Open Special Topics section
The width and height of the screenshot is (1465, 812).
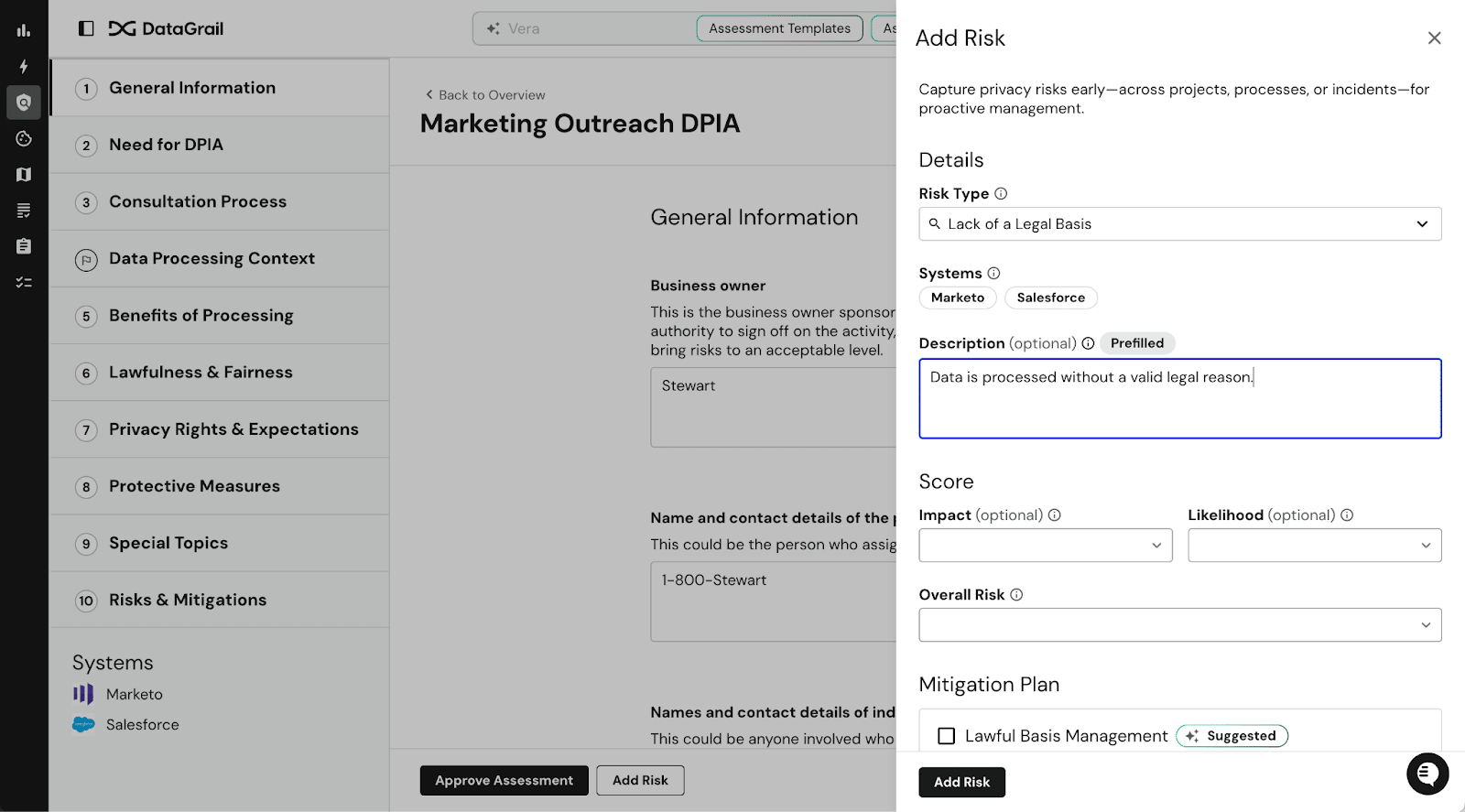click(220, 543)
